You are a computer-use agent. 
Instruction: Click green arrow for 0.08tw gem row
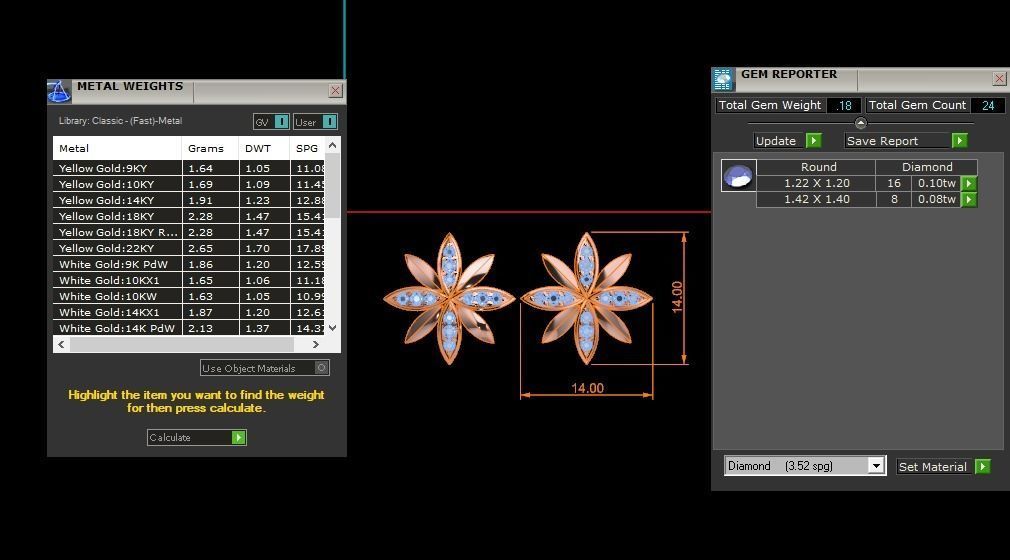click(x=968, y=200)
